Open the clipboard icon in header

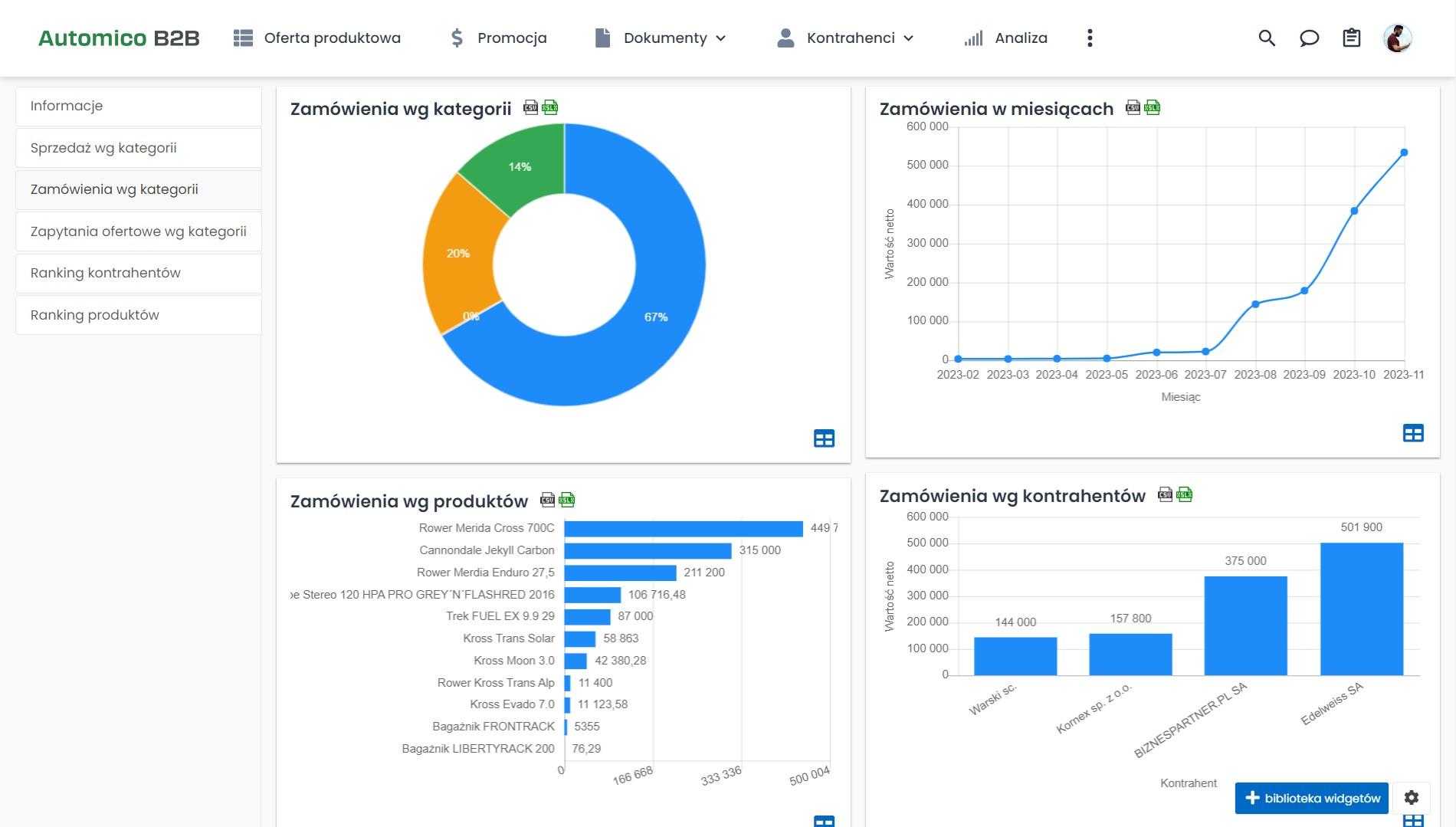pyautogui.click(x=1352, y=38)
